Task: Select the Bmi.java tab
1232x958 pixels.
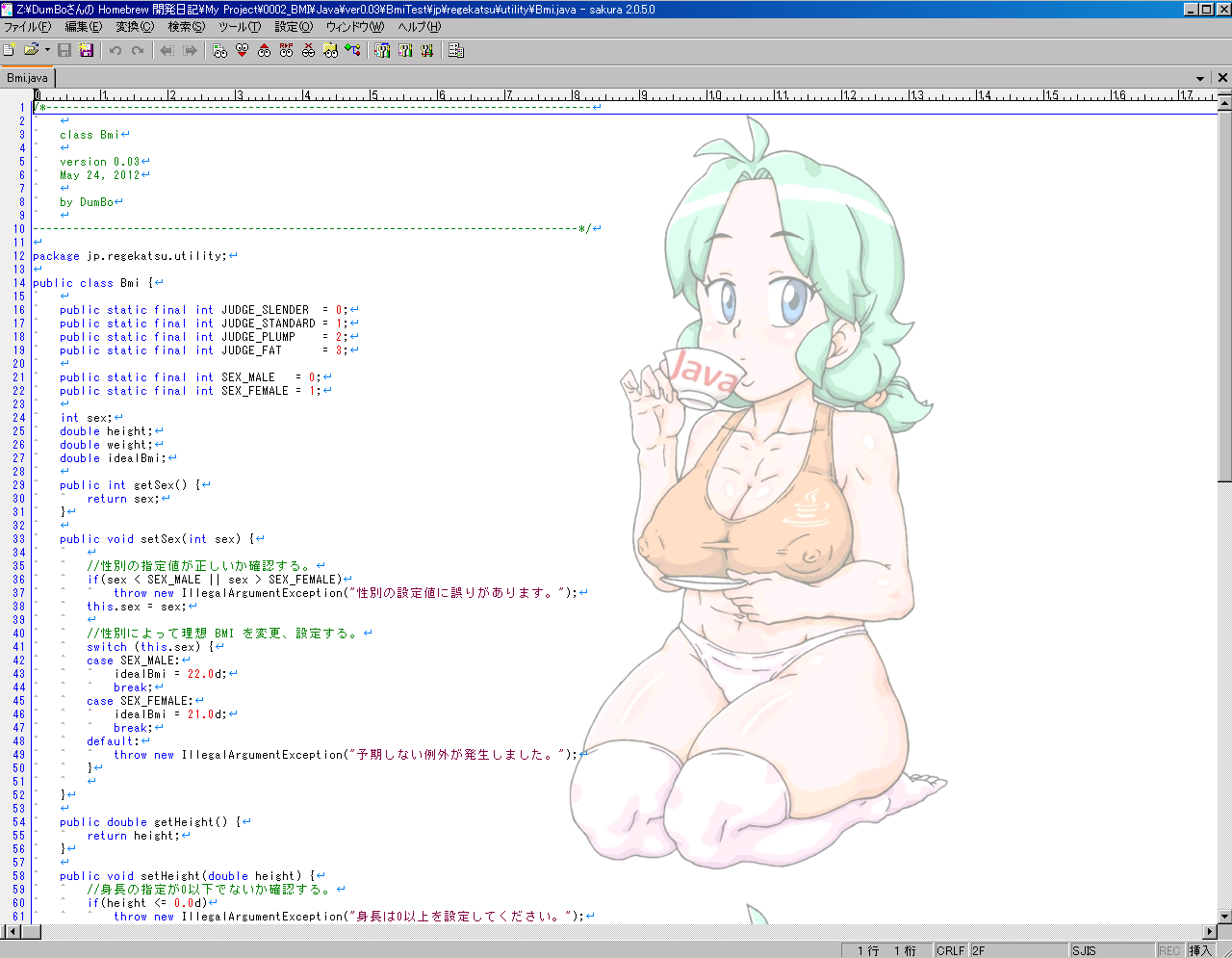Action: 27,78
